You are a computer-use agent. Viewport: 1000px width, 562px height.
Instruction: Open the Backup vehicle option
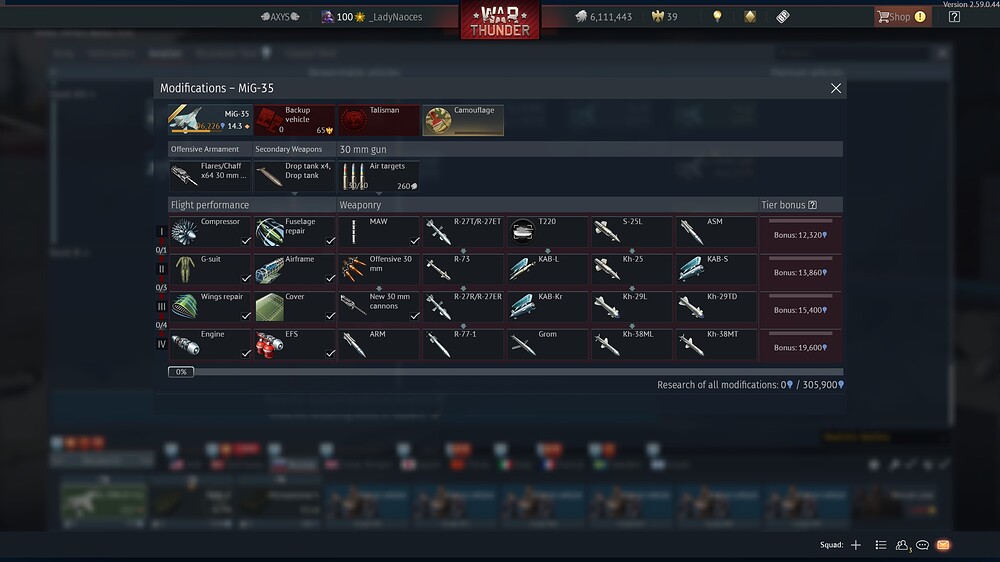point(294,120)
